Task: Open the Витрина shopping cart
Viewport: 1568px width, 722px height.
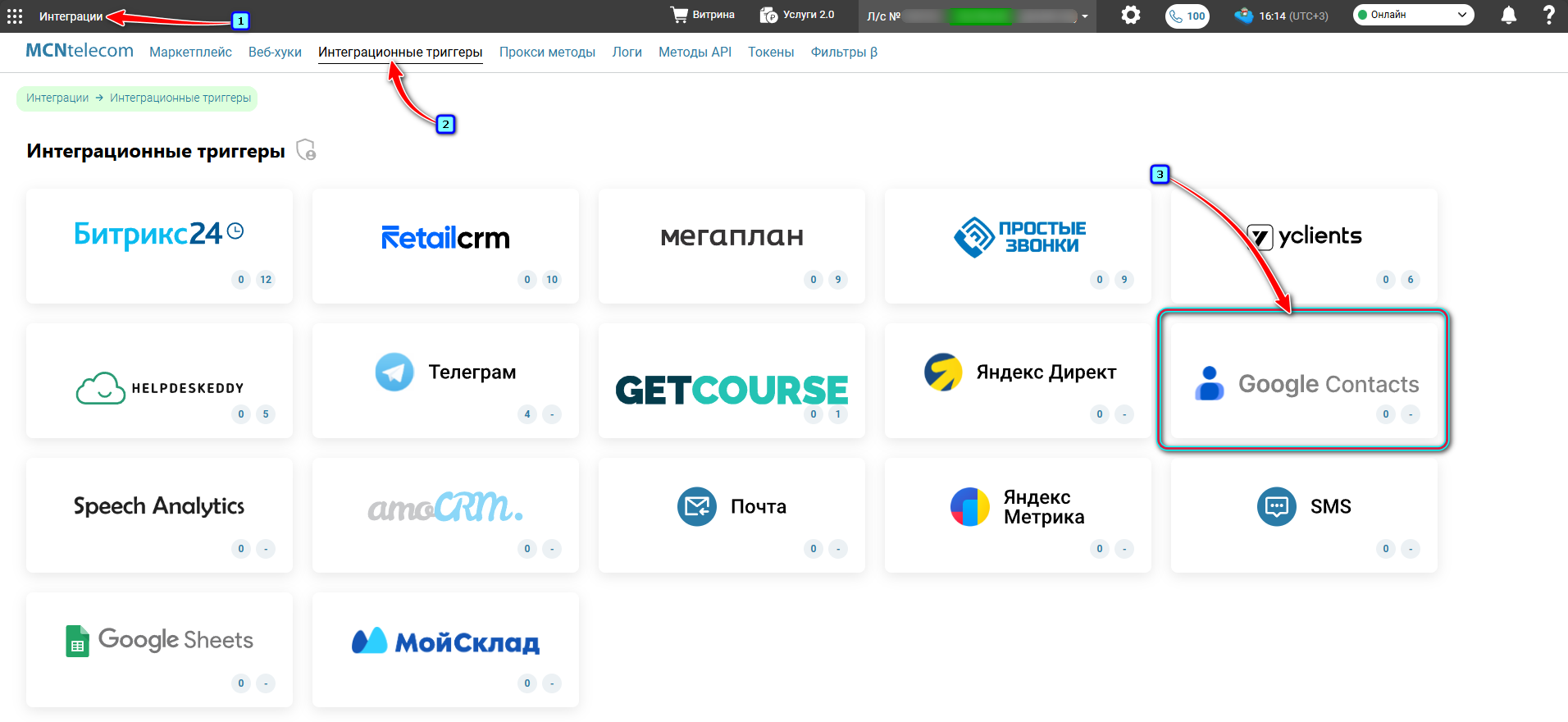Action: tap(703, 15)
